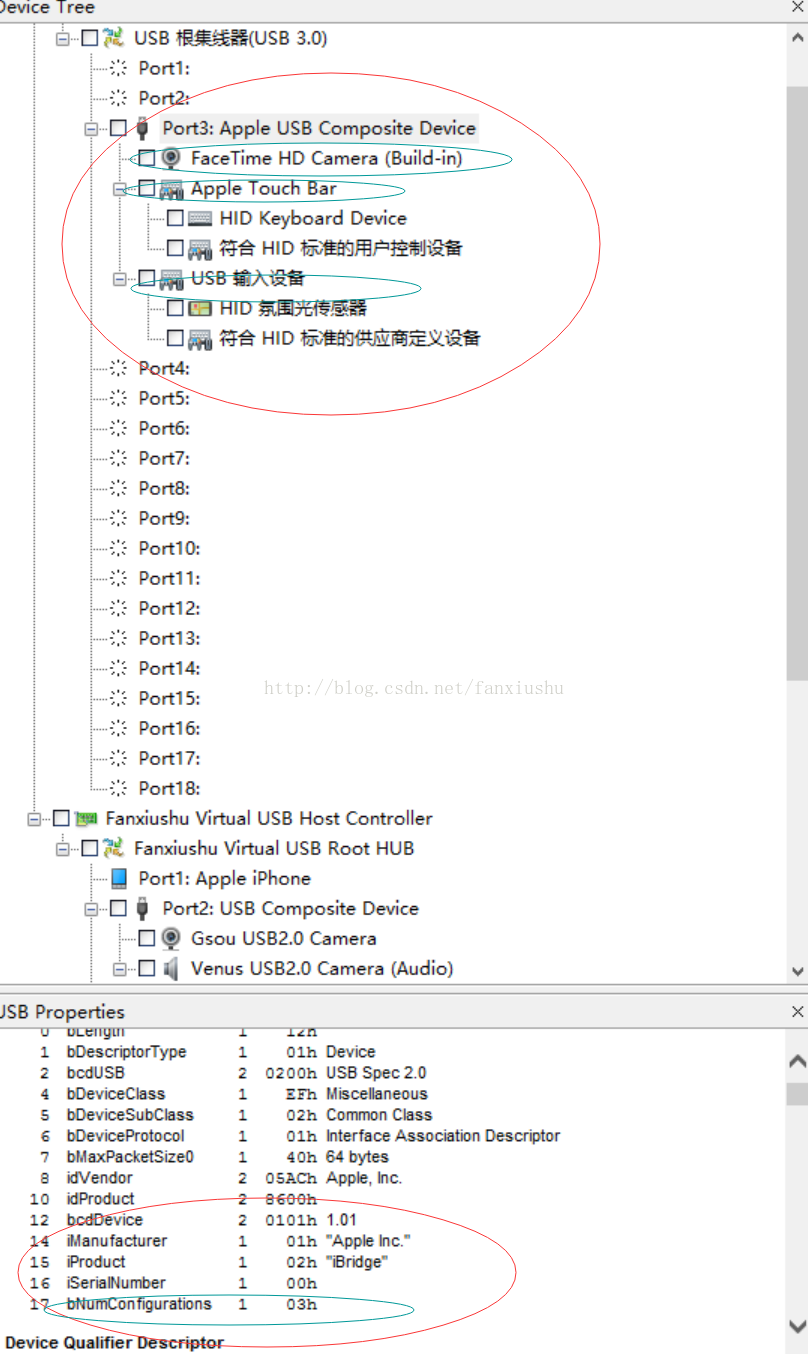808x1354 pixels.
Task: Close the USB Properties panel
Action: tap(797, 1011)
